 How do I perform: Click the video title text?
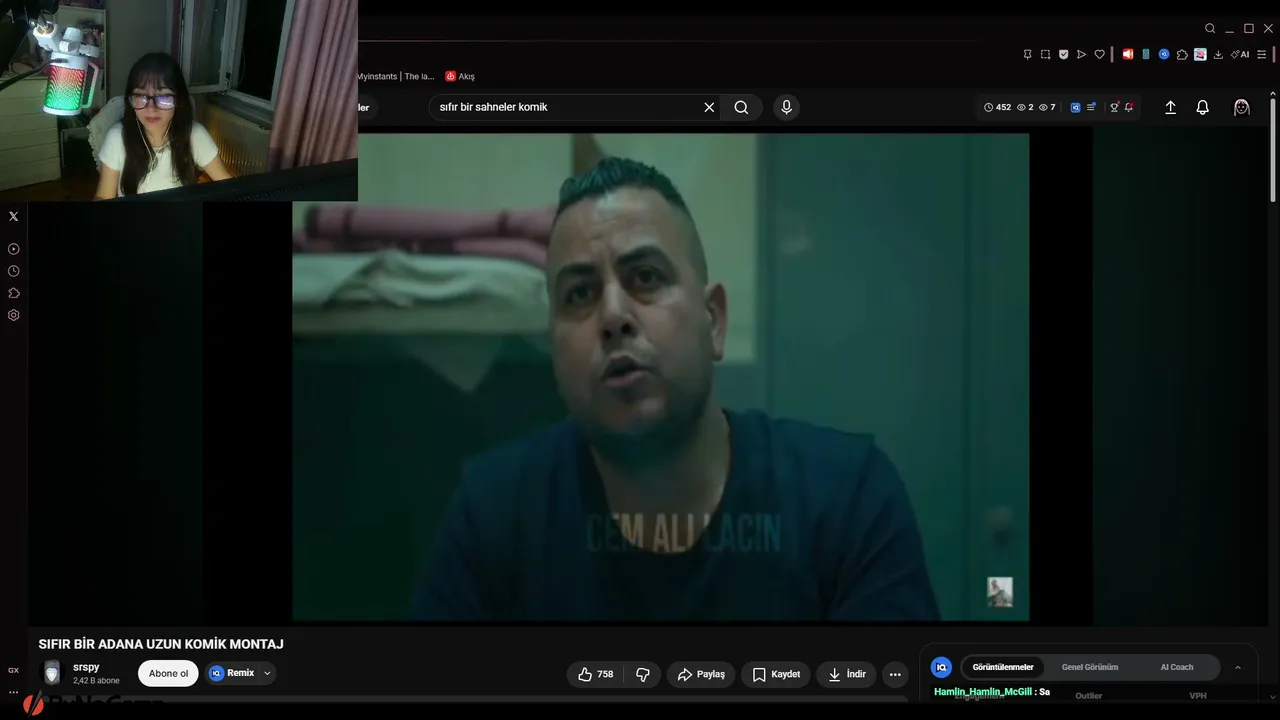(161, 644)
